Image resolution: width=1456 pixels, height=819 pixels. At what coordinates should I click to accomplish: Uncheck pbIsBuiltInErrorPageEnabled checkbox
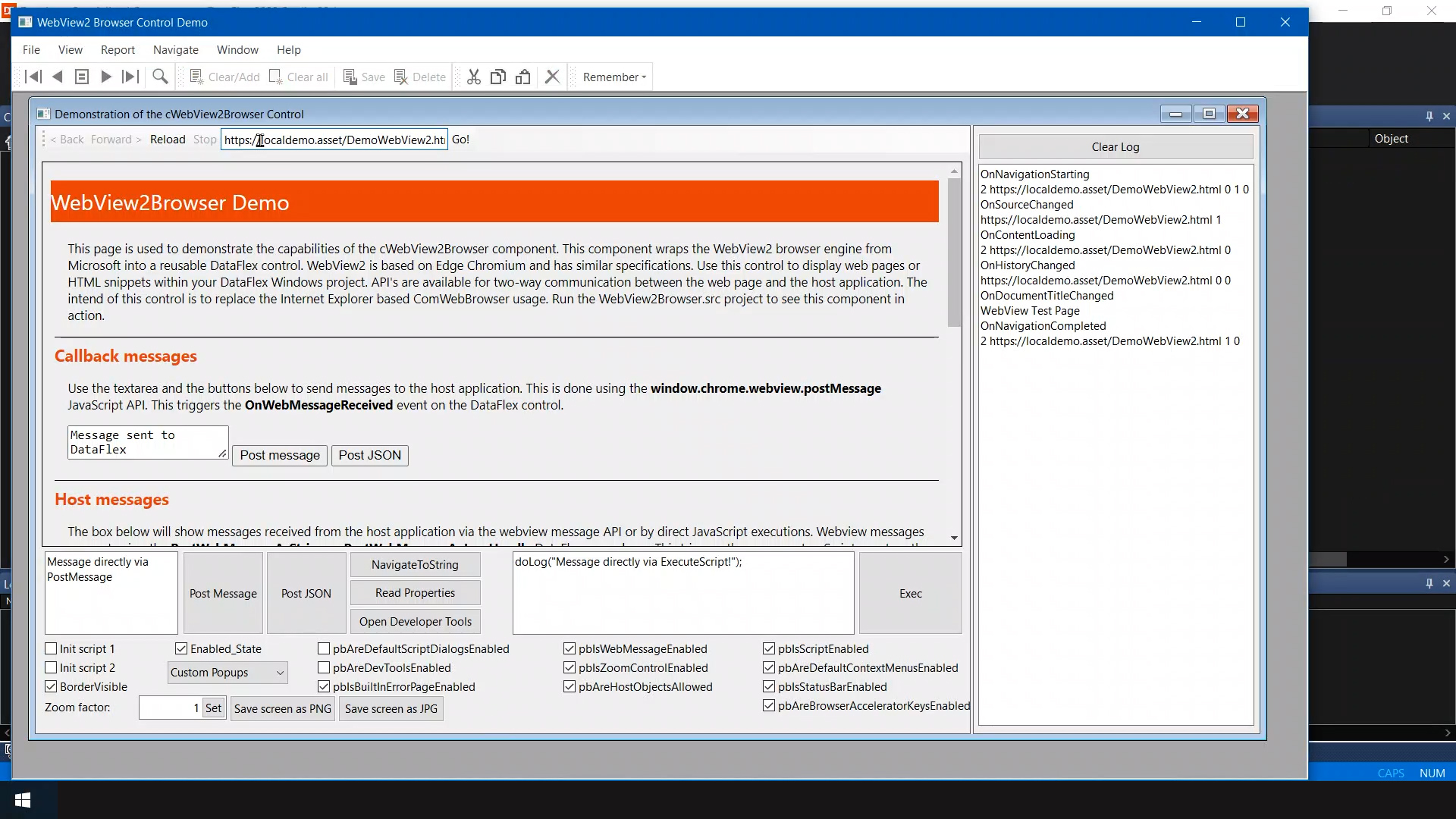pyautogui.click(x=324, y=687)
